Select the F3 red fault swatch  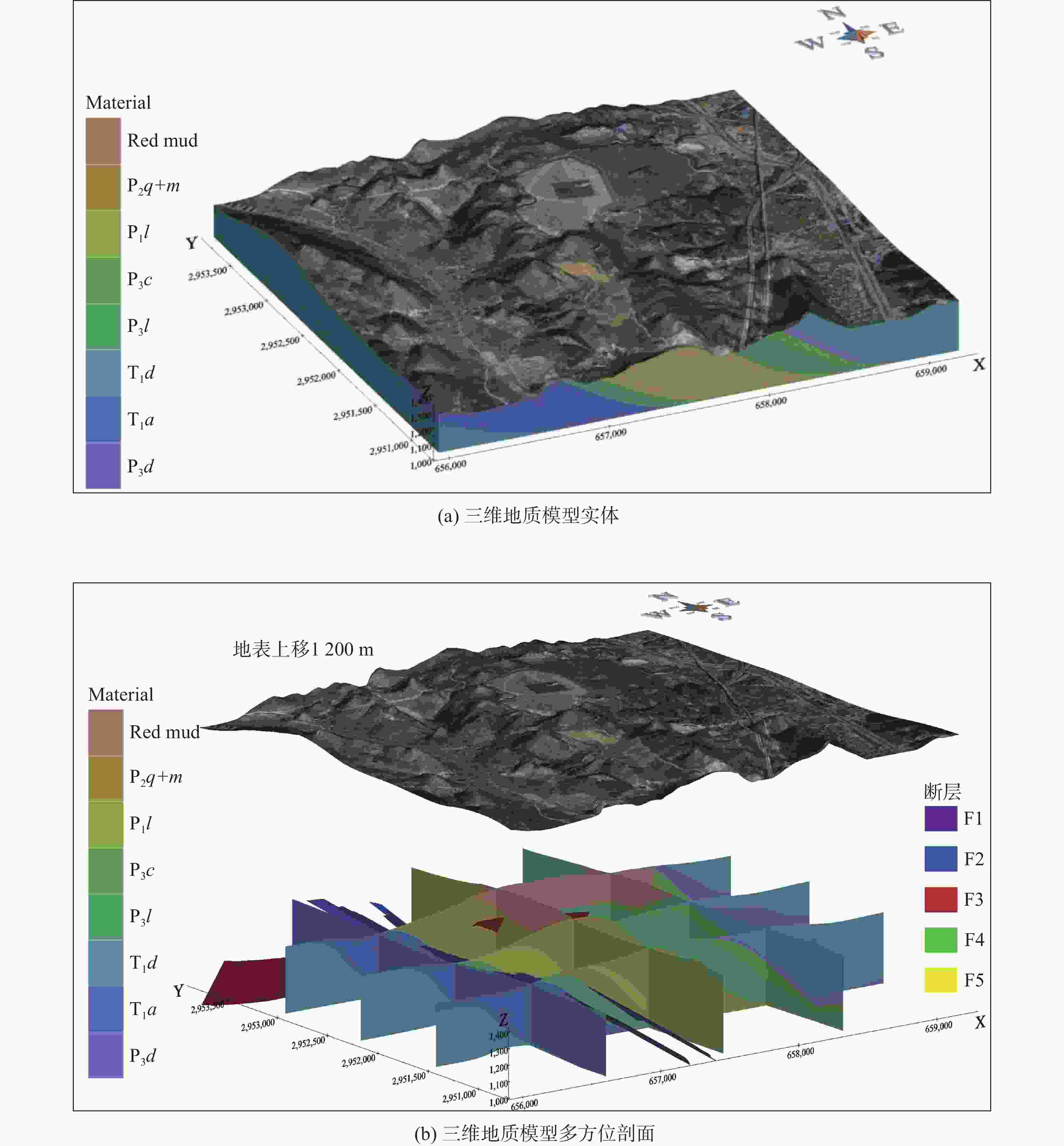(940, 899)
